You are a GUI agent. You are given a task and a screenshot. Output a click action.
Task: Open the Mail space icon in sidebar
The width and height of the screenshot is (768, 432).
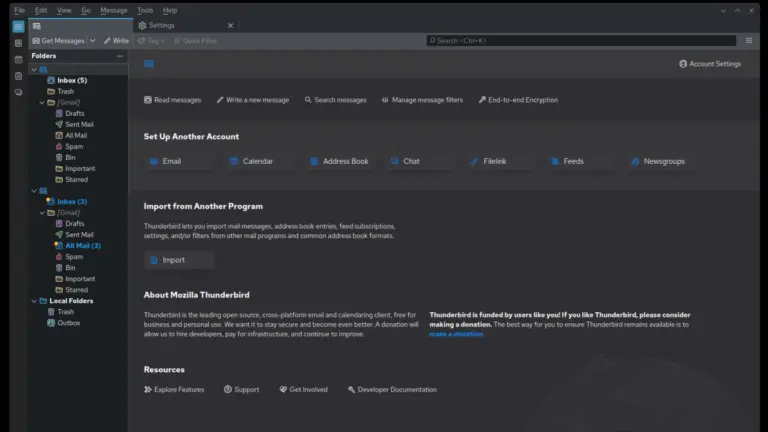coord(18,26)
